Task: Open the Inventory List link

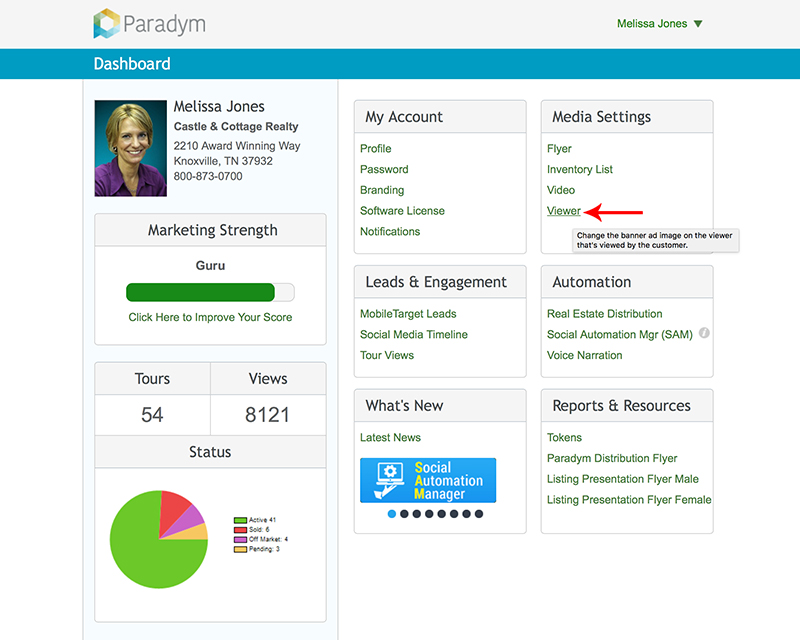Action: (580, 169)
